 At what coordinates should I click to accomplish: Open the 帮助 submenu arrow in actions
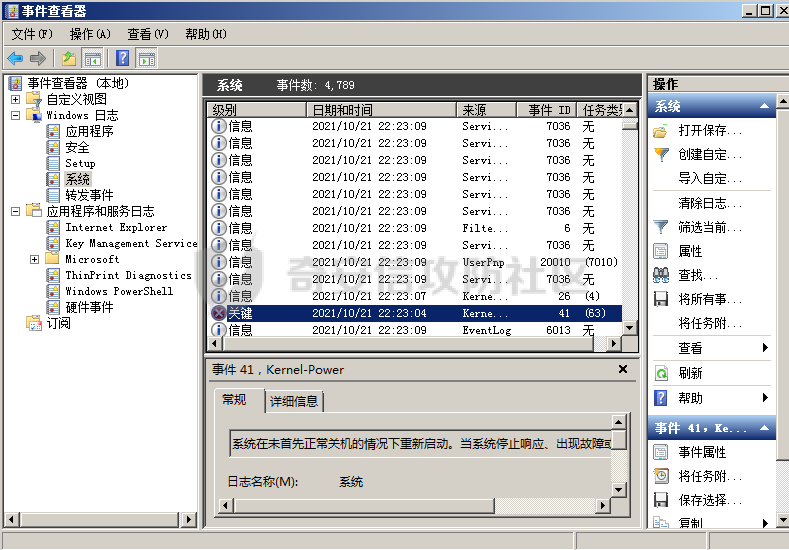point(765,398)
